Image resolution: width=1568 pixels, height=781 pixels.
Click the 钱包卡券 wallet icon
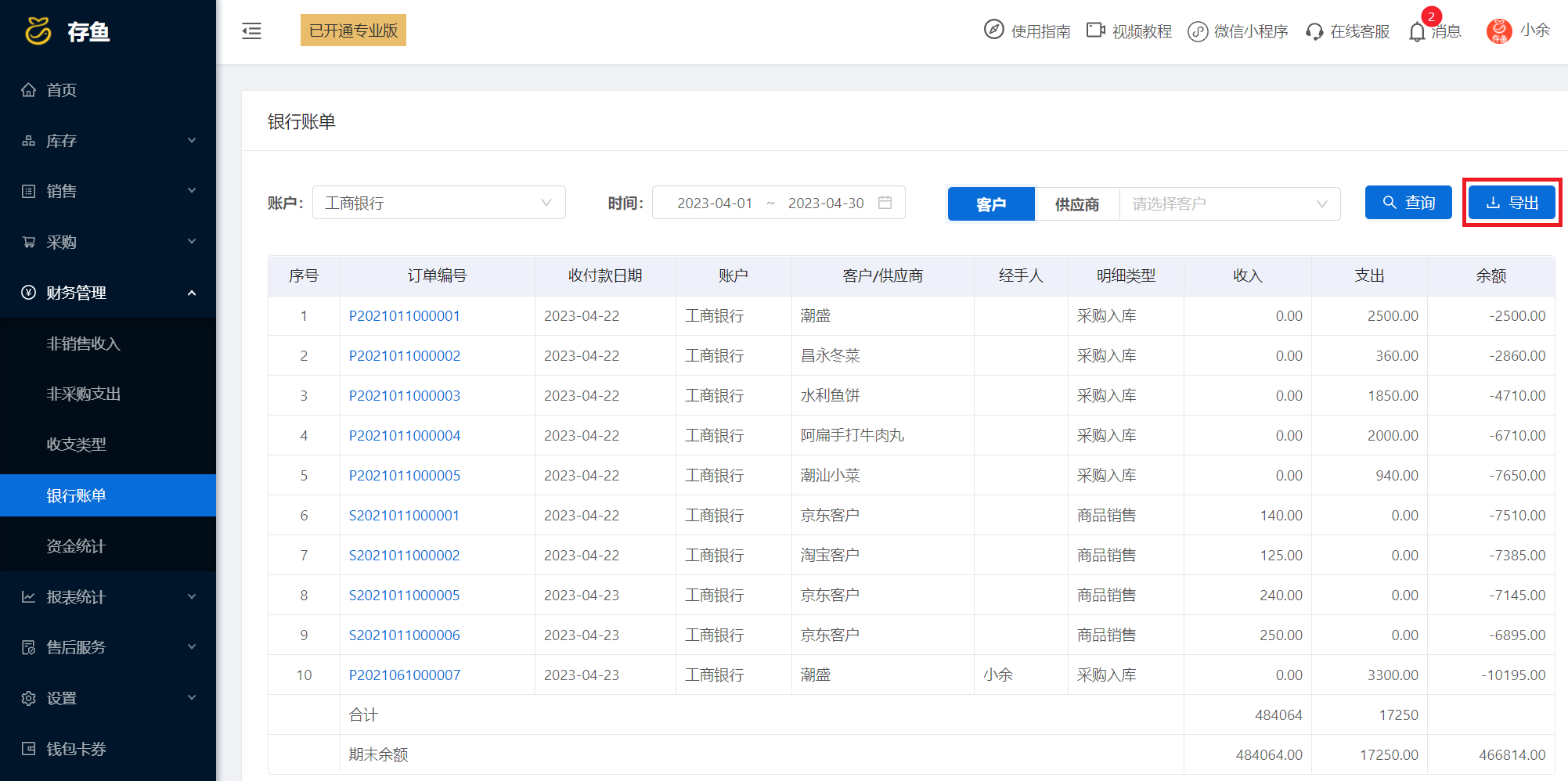[29, 749]
